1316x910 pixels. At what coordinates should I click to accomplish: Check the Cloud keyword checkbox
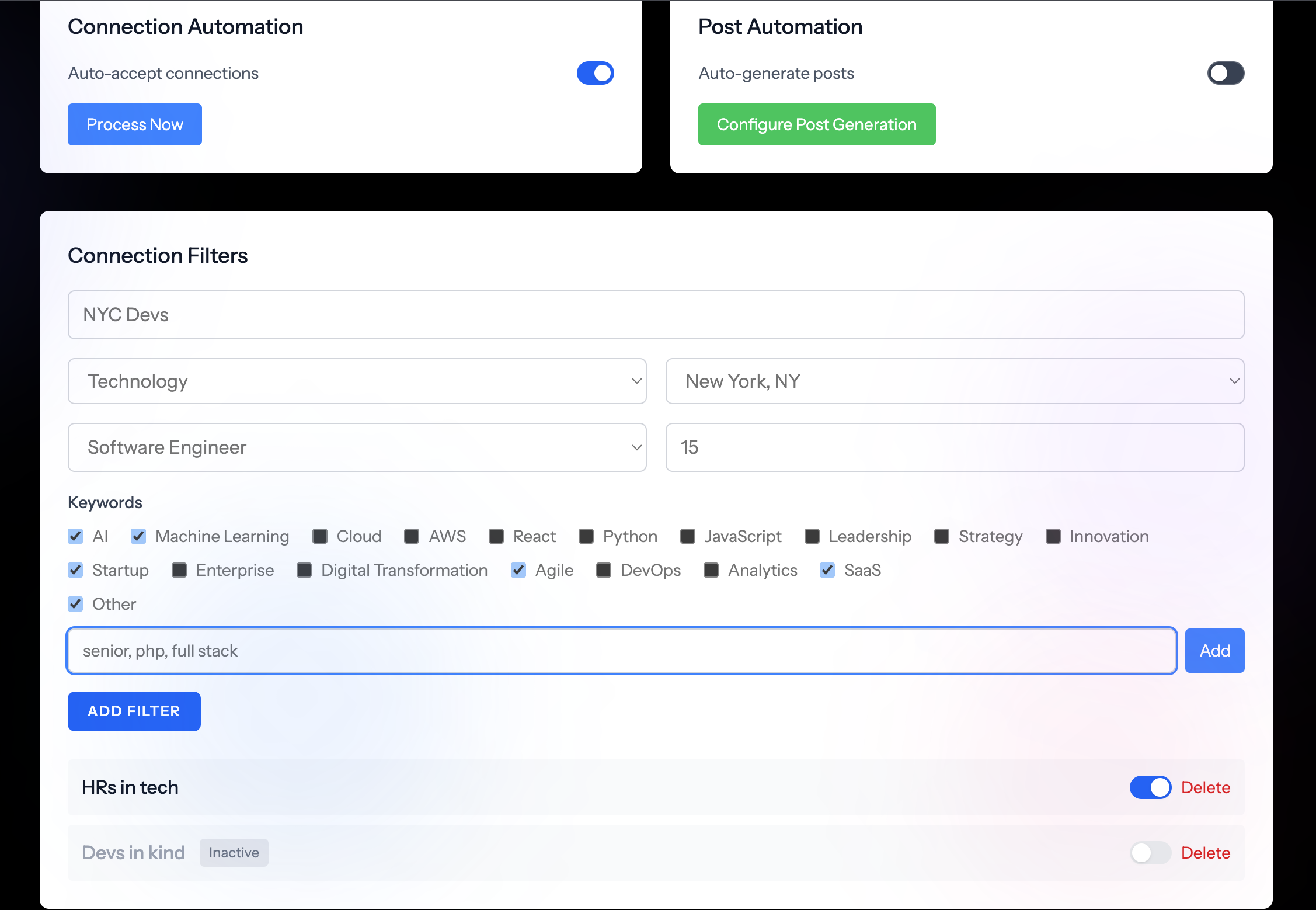[320, 536]
